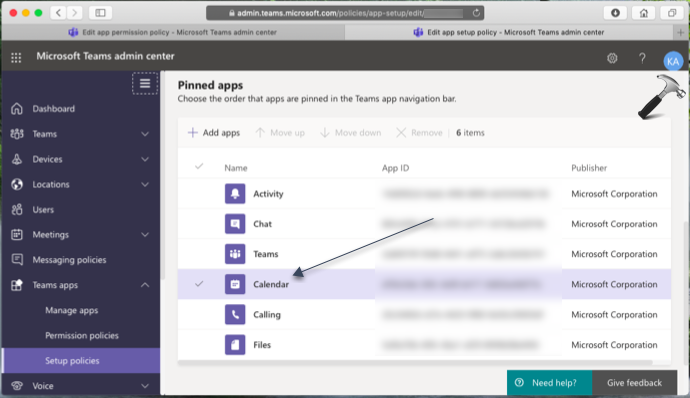
Task: Click the Teams people icon in sidebar
Action: click(x=17, y=134)
